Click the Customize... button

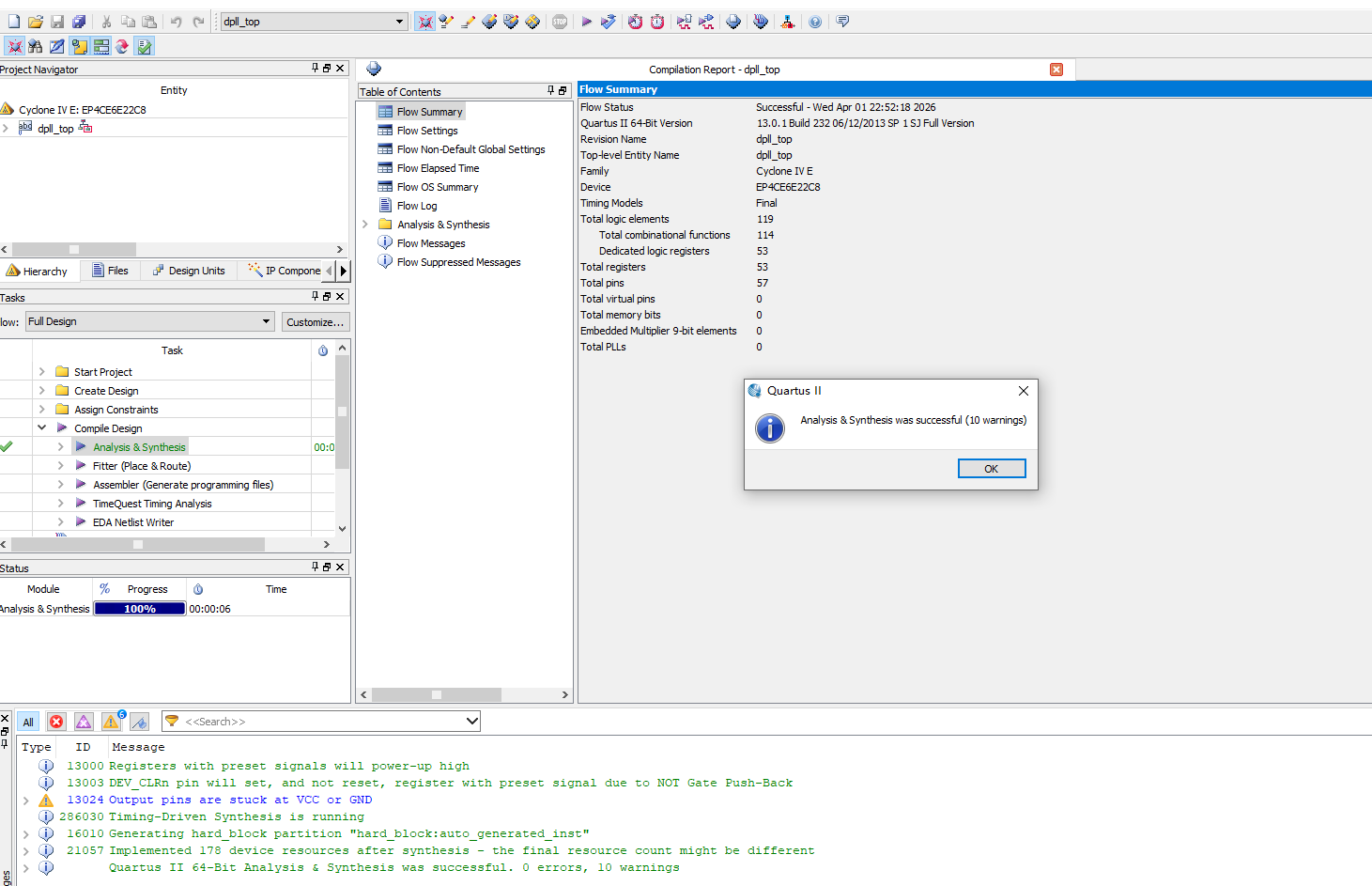click(315, 321)
